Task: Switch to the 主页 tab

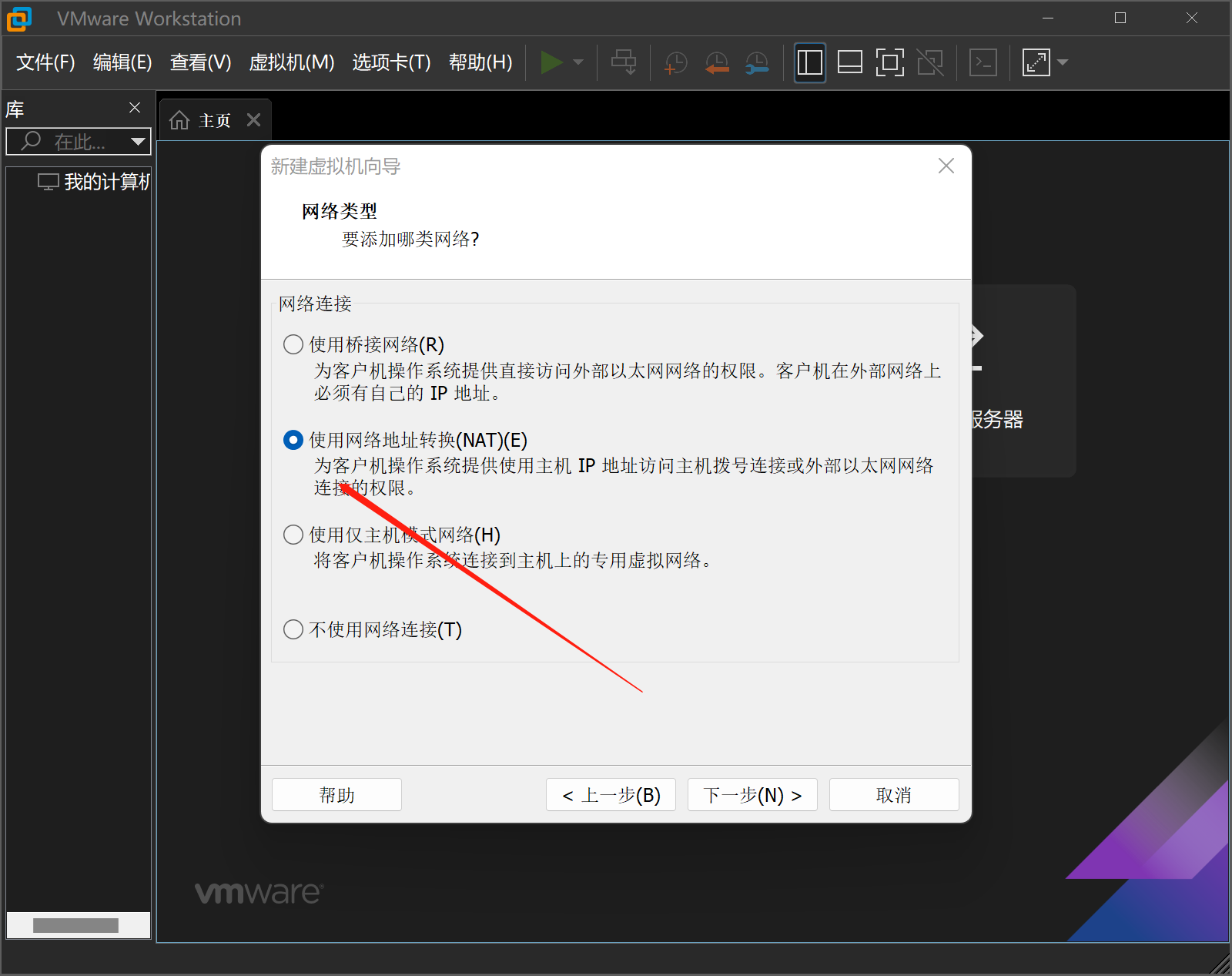Action: [215, 120]
